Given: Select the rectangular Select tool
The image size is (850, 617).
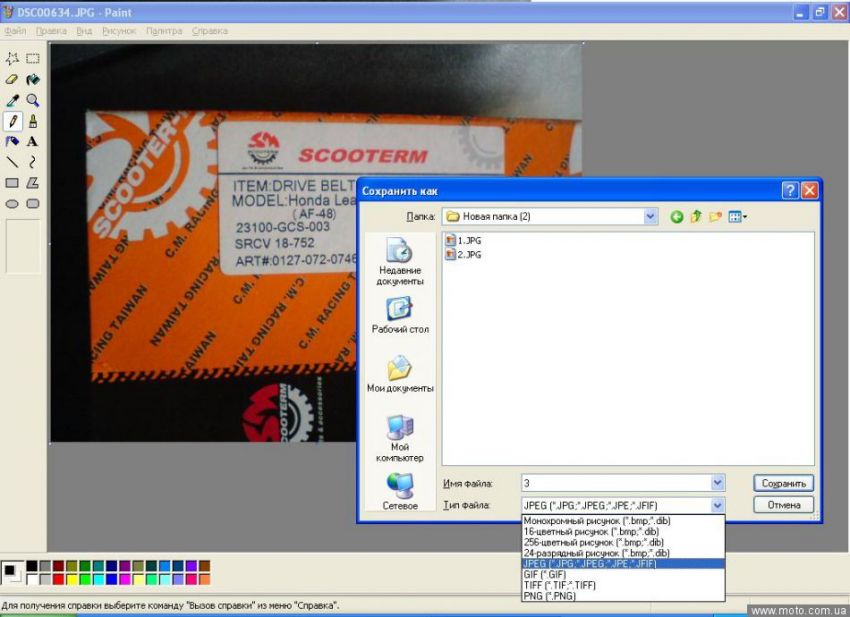Looking at the screenshot, I should click(33, 59).
